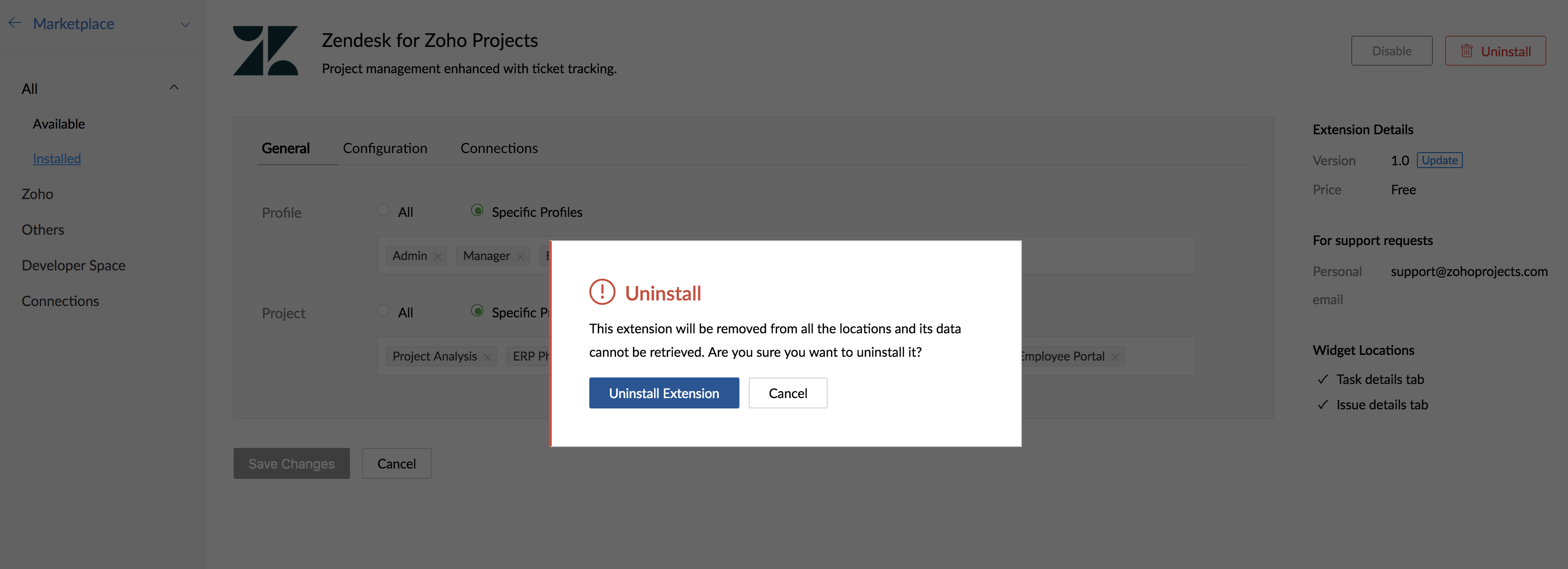Click Issue details tab widget location

[x=1381, y=405]
